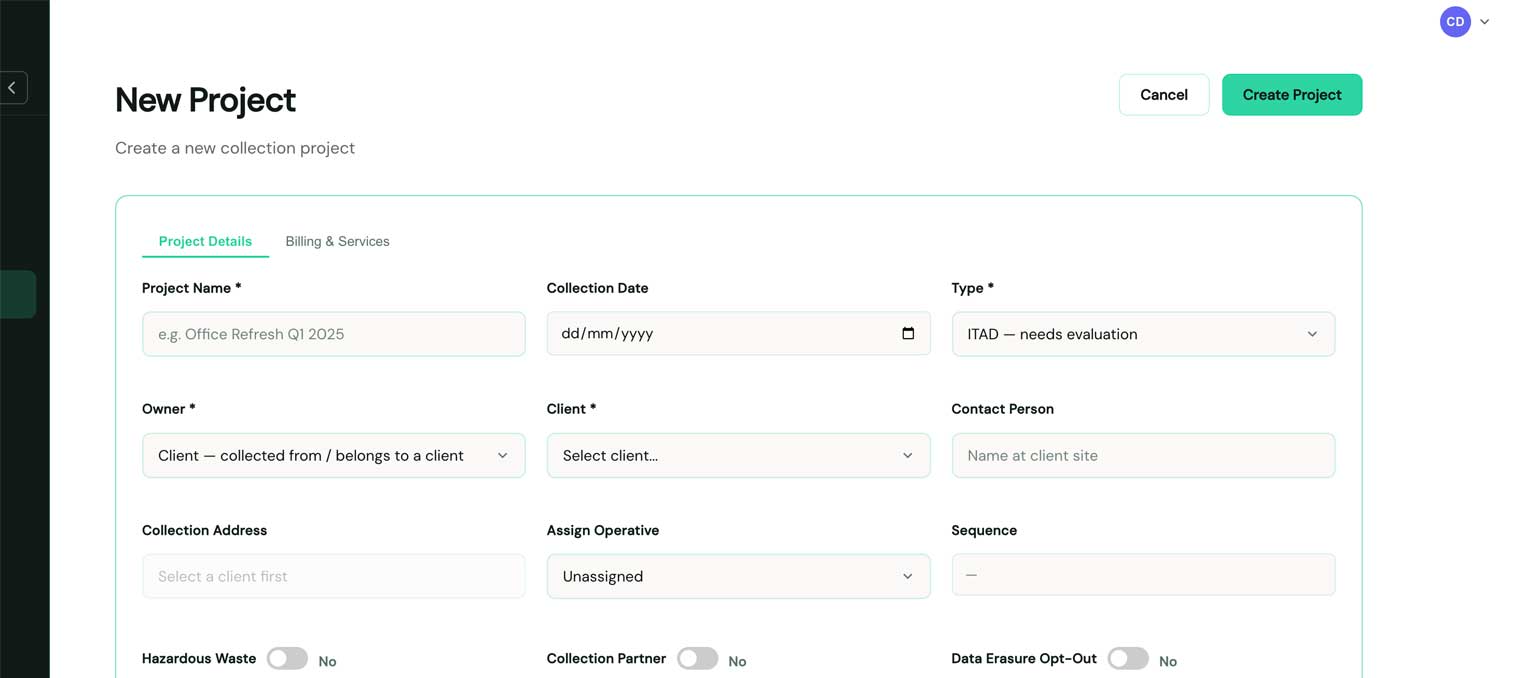The height and width of the screenshot is (678, 1536).
Task: Collapse sidebar with the left chevron icon
Action: [x=12, y=88]
